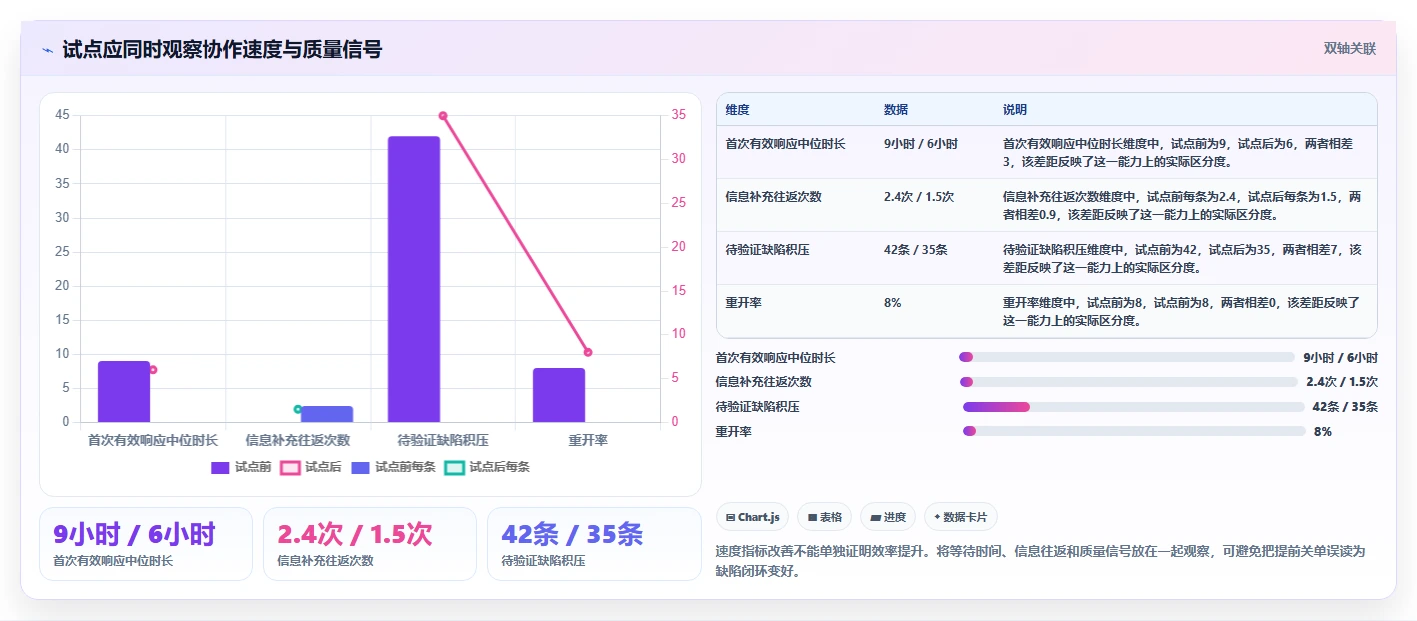Toggle the 试点前 legend item
The width and height of the screenshot is (1417, 621).
[x=241, y=467]
